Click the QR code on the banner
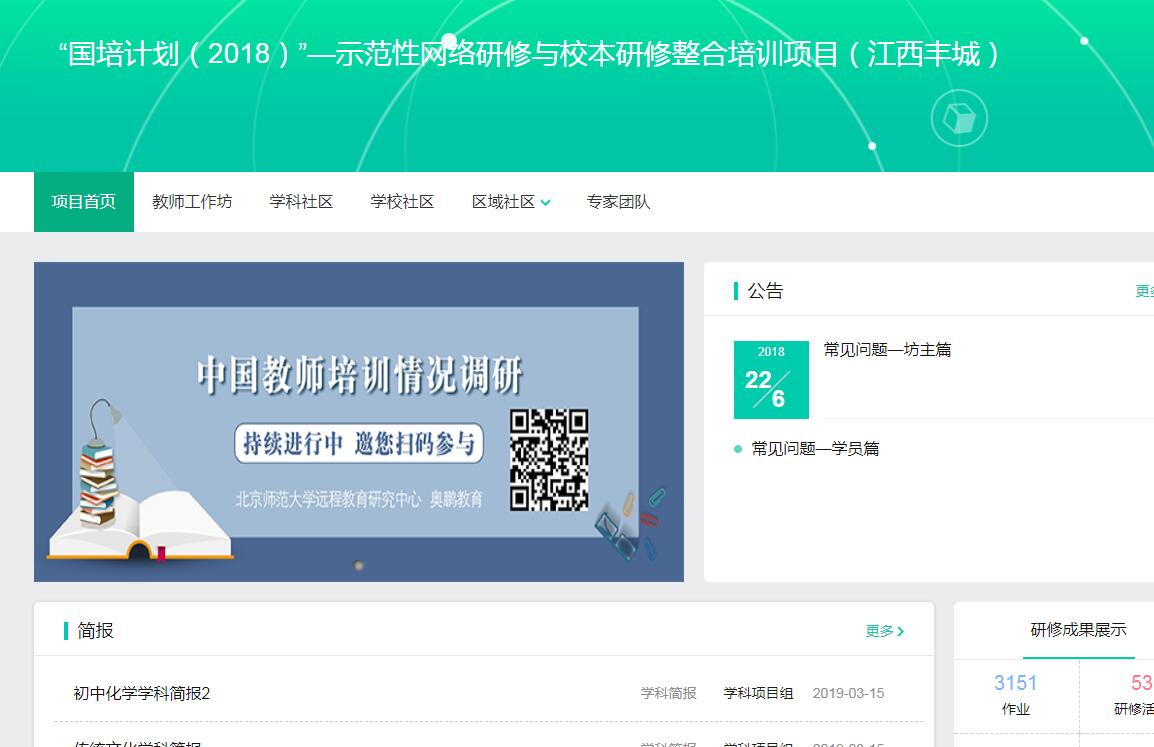The width and height of the screenshot is (1154, 747). click(x=549, y=460)
